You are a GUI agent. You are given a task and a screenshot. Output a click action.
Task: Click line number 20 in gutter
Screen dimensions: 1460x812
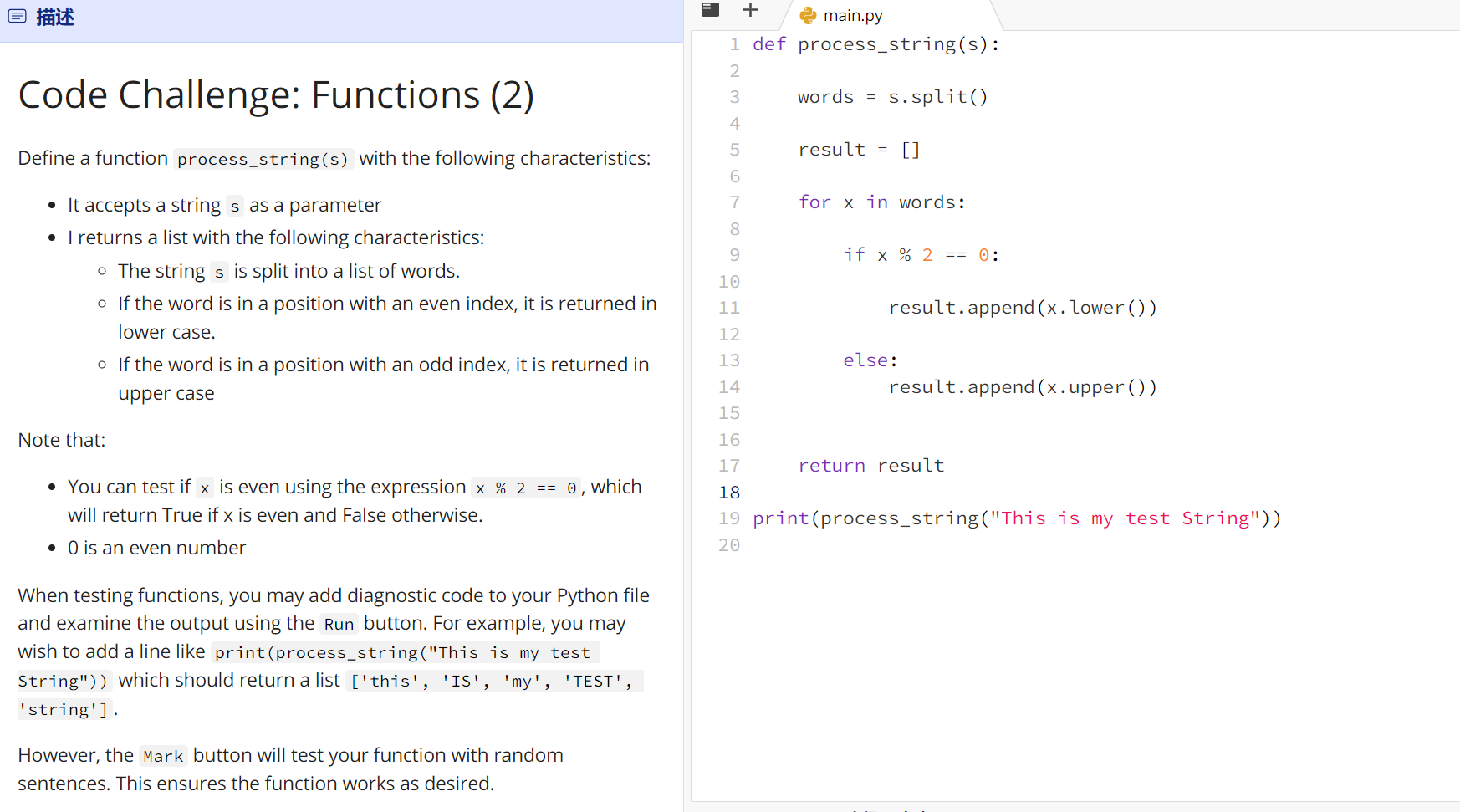coord(729,545)
